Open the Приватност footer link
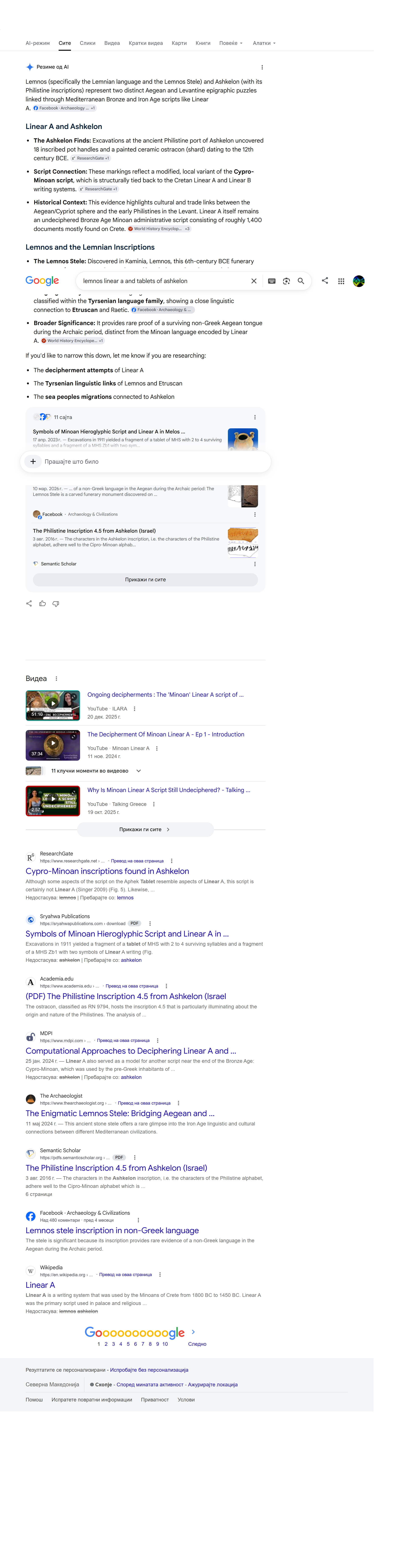Image resolution: width=415 pixels, height=1568 pixels. pos(155,1400)
